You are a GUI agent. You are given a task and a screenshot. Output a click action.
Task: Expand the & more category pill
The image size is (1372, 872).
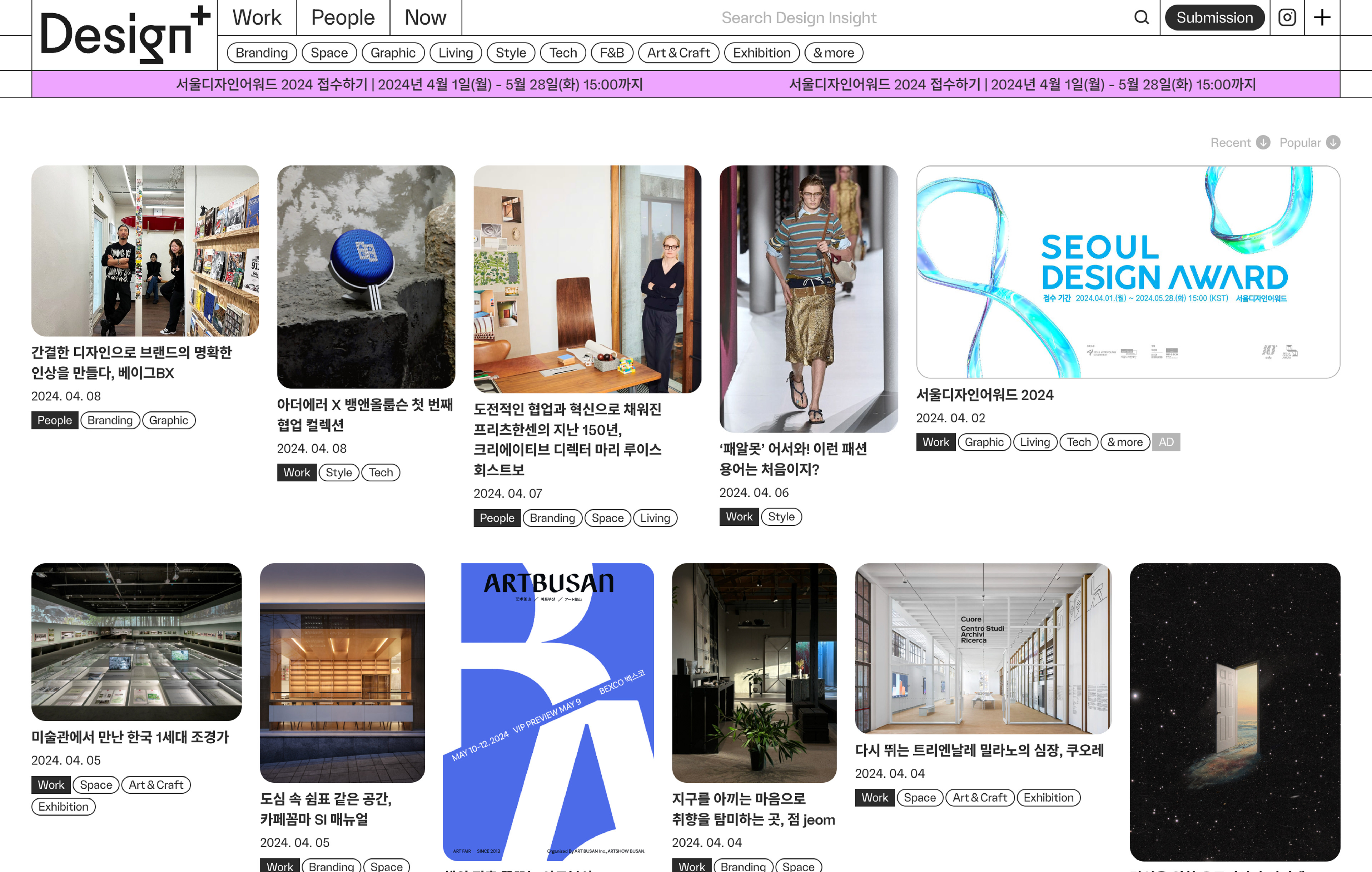tap(834, 53)
